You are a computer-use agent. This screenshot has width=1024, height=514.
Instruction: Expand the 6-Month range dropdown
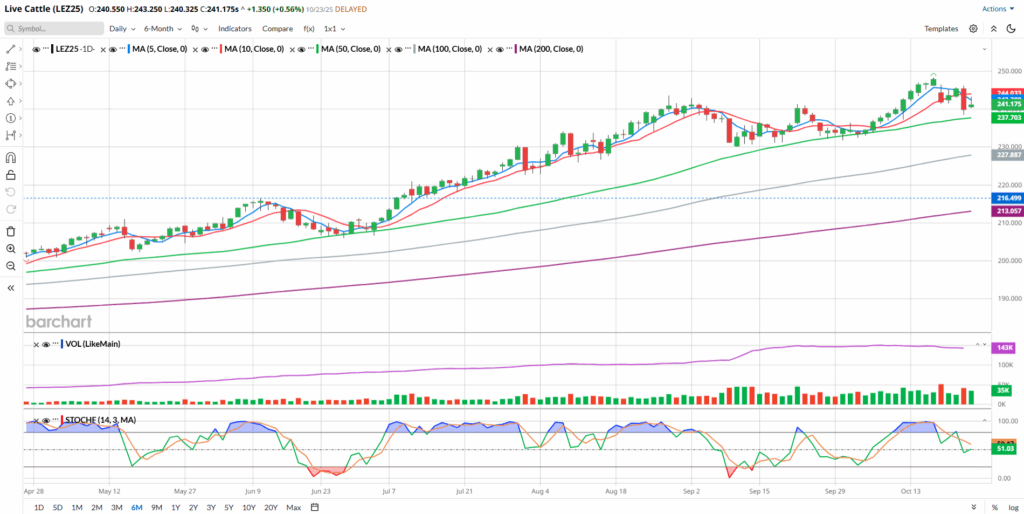[x=163, y=29]
